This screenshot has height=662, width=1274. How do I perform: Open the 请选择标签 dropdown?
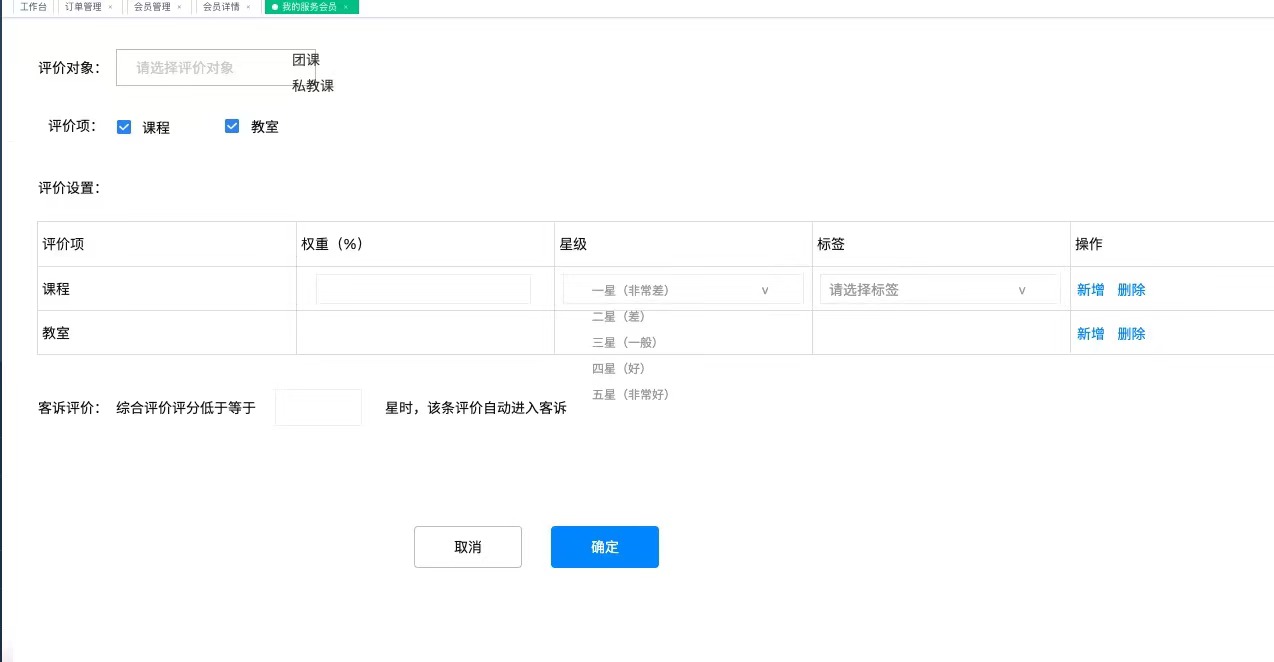click(939, 290)
